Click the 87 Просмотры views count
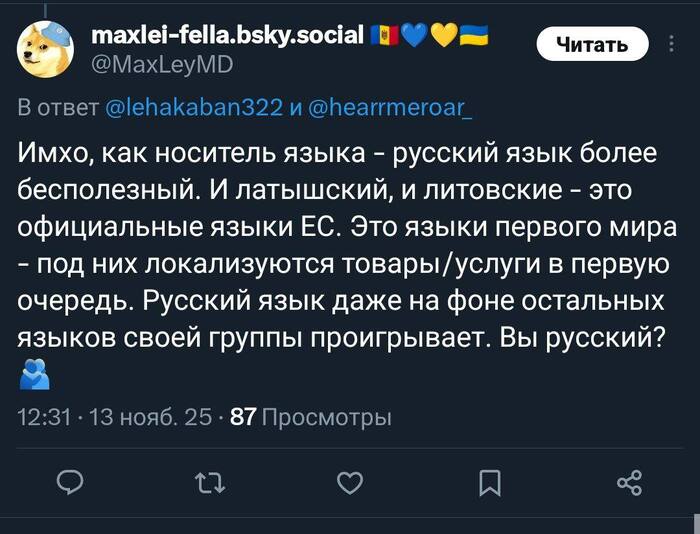 tap(311, 418)
